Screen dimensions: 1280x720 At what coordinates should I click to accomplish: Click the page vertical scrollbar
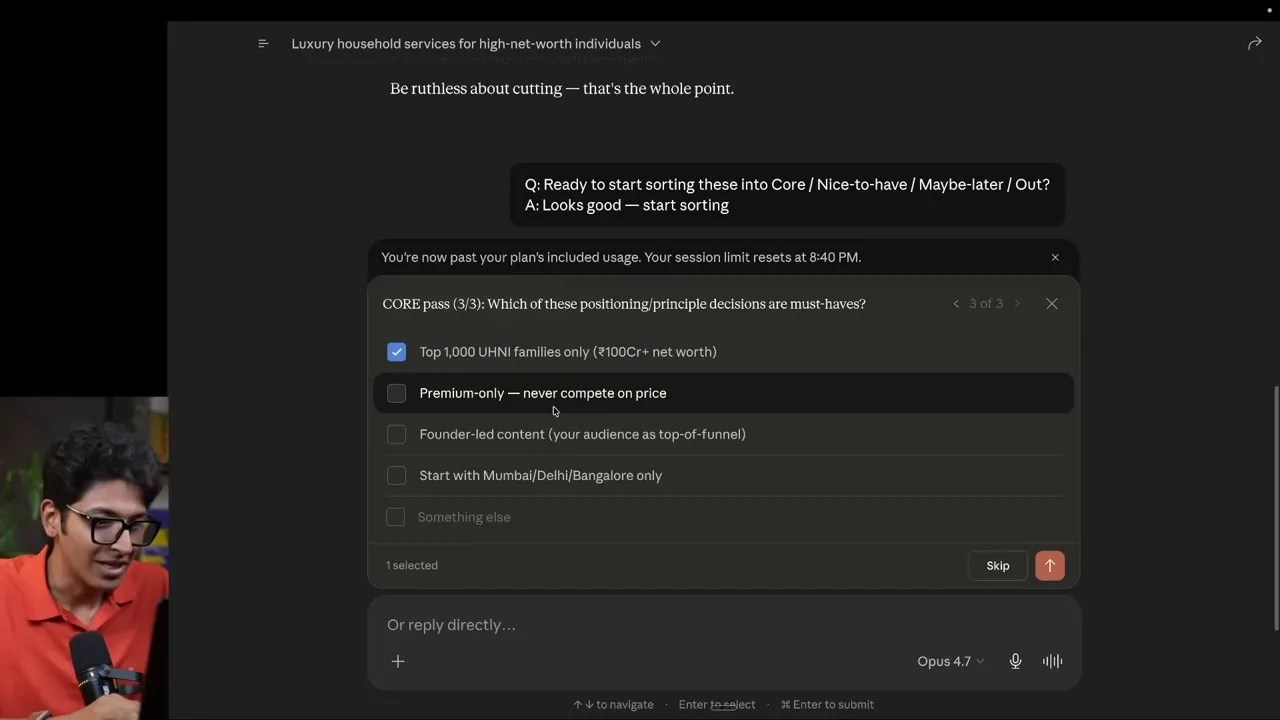(1276, 508)
